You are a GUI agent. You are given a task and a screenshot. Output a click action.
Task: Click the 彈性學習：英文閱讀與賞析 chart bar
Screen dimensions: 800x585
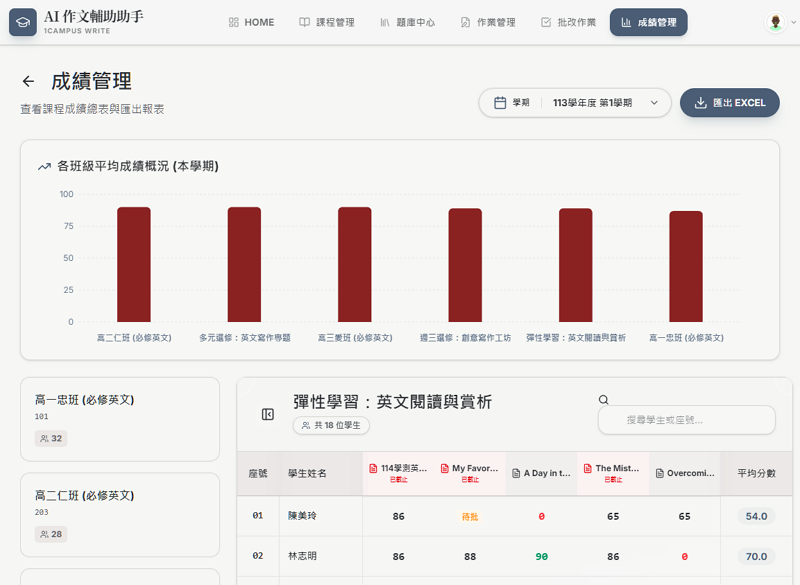pyautogui.click(x=576, y=265)
